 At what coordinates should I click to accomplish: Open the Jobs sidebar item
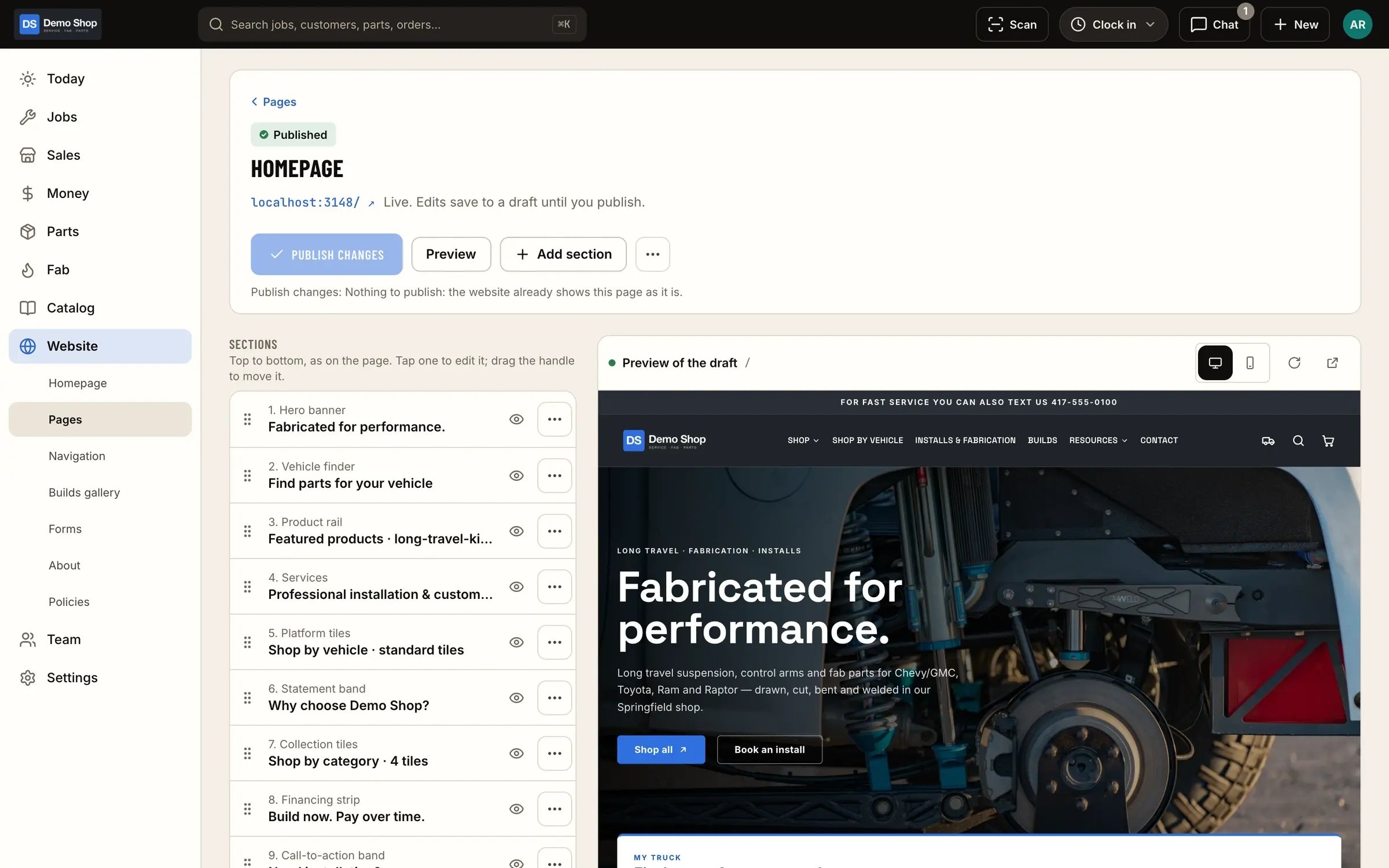tap(100, 117)
